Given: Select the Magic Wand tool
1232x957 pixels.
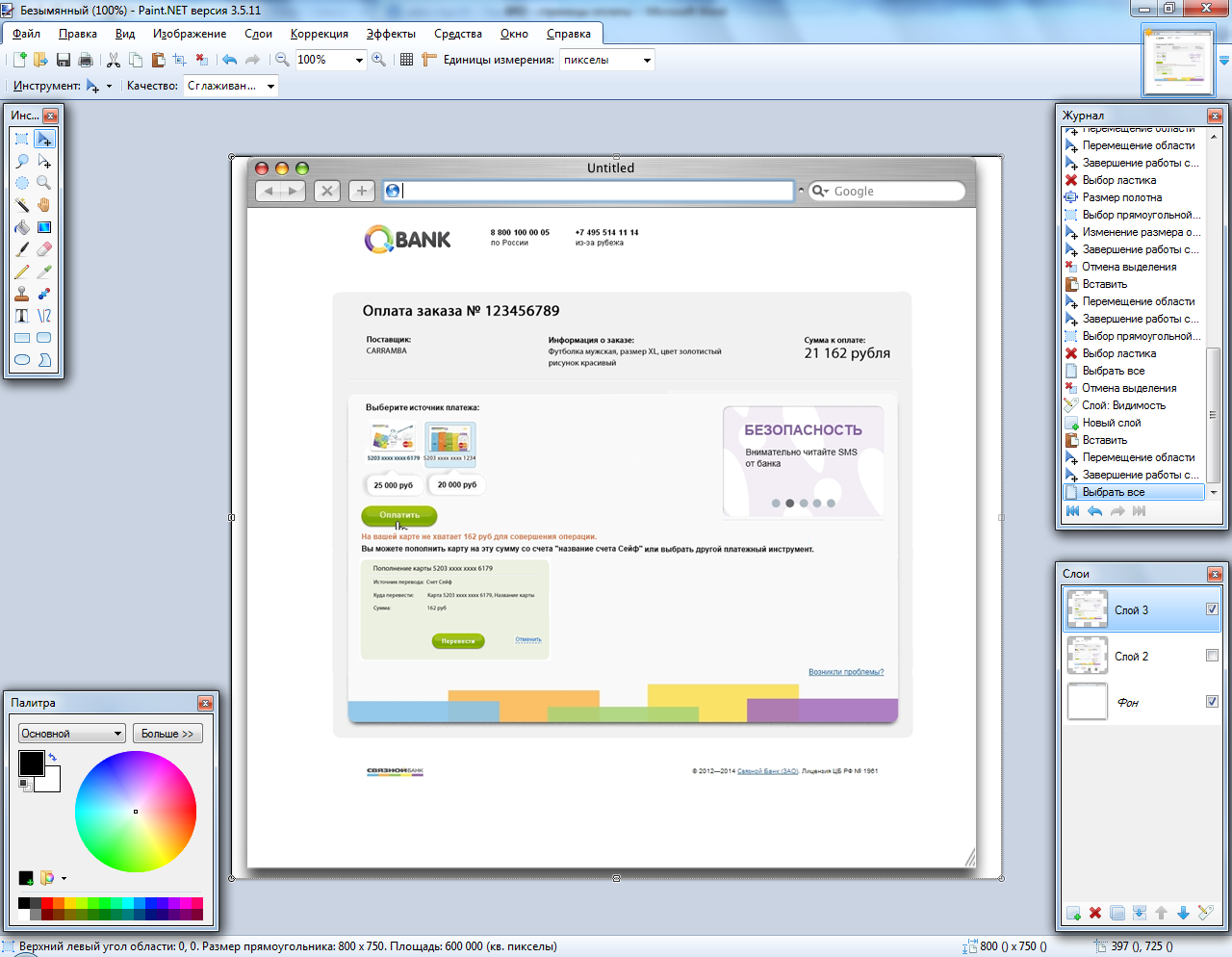Looking at the screenshot, I should point(22,205).
